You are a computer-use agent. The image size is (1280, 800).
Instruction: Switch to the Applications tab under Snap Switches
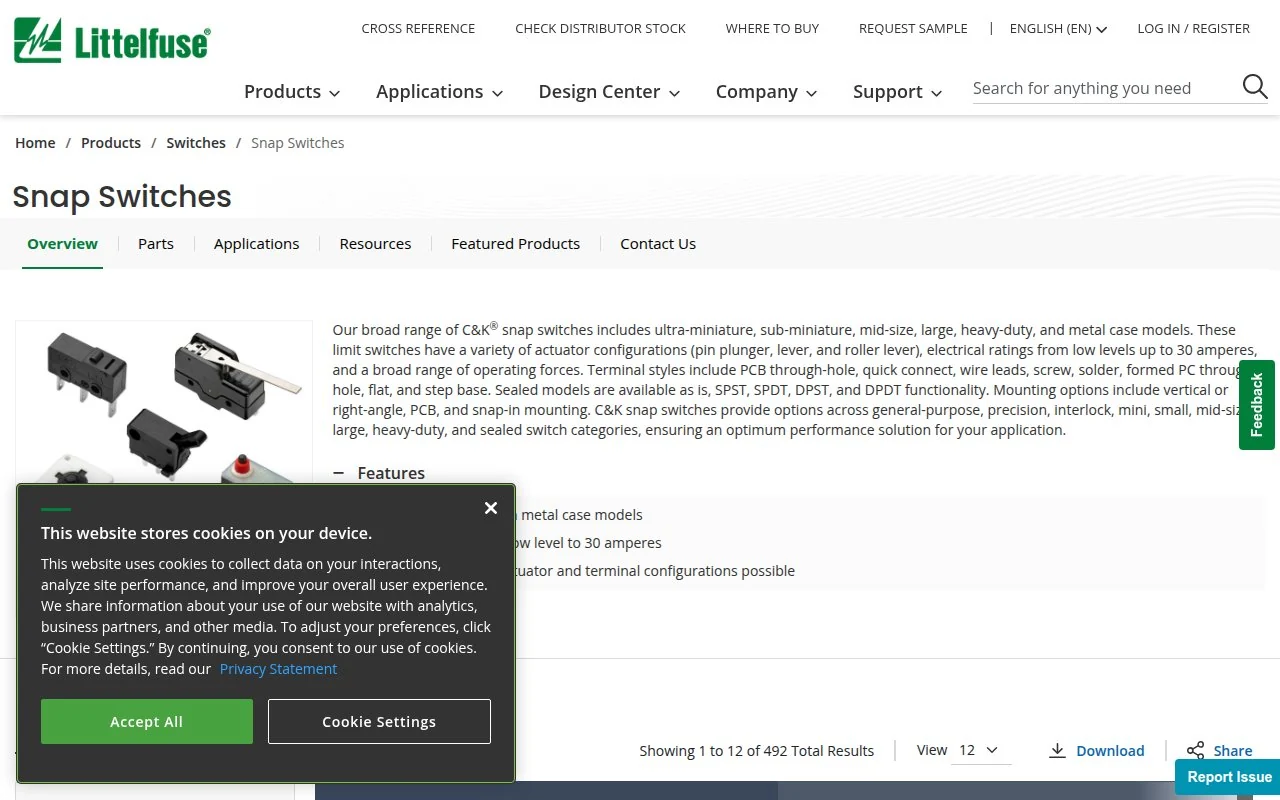(x=256, y=244)
